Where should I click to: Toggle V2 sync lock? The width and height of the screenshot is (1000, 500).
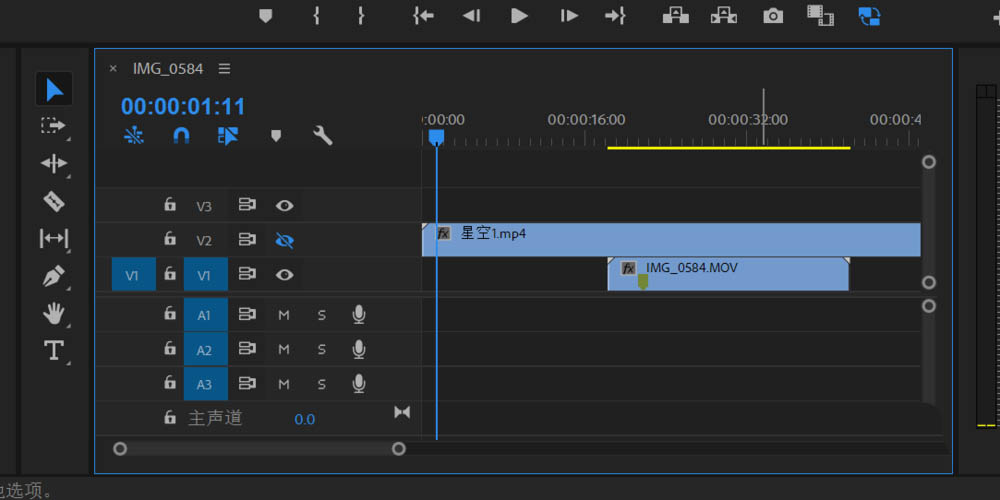pos(247,240)
